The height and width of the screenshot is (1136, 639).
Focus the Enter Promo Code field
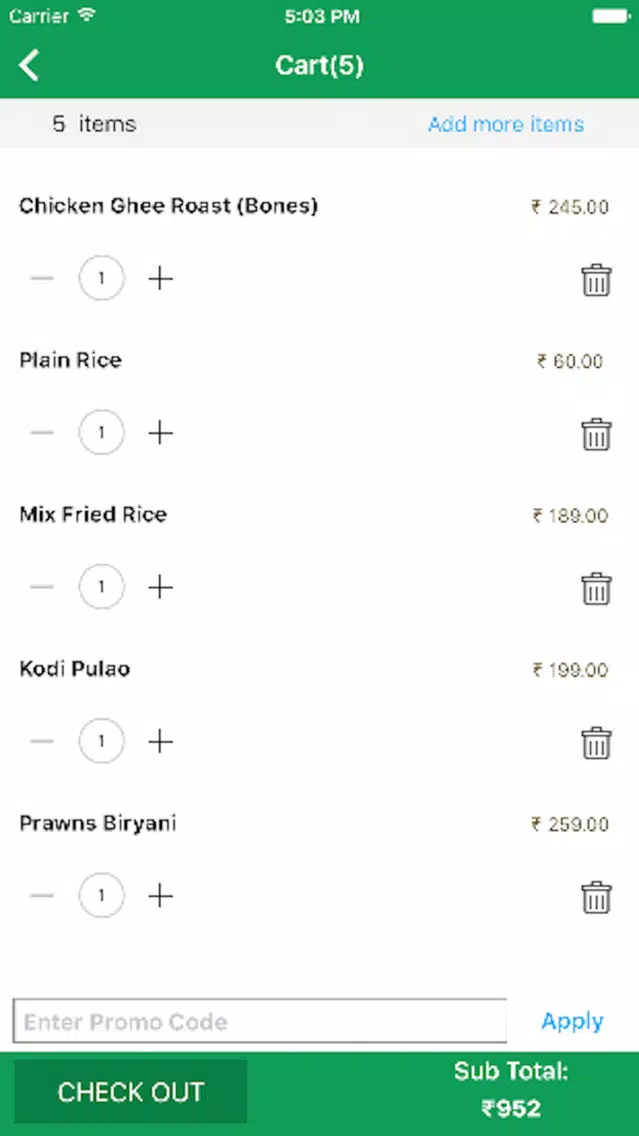pyautogui.click(x=260, y=1022)
